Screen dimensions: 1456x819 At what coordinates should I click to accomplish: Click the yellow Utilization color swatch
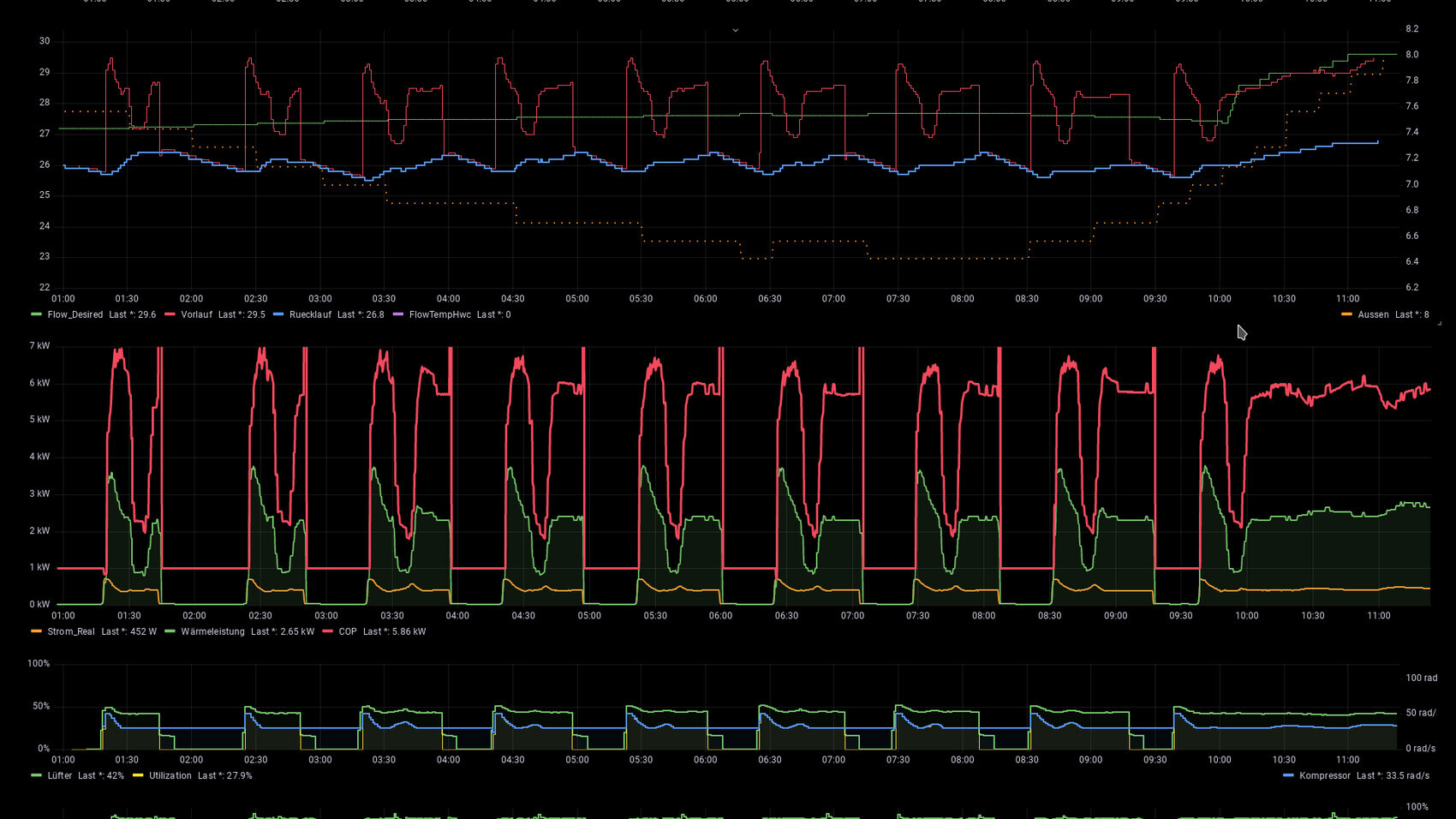click(x=138, y=775)
